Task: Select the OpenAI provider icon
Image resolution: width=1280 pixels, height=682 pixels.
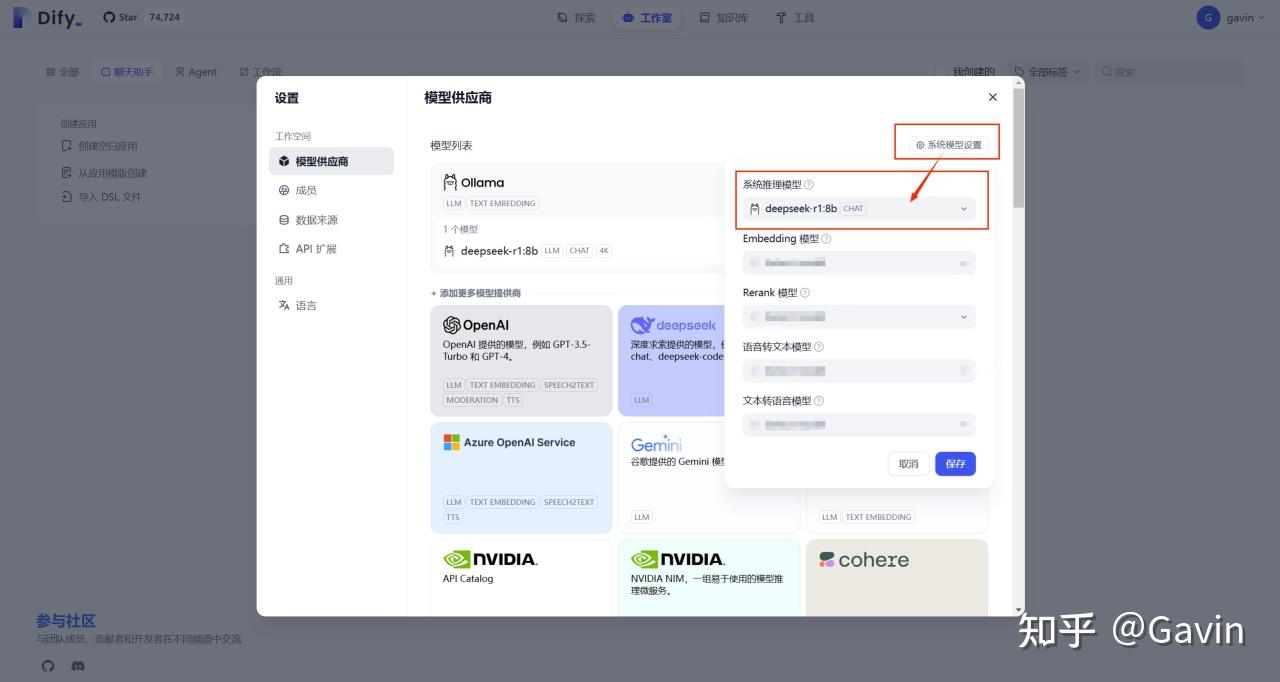Action: click(x=453, y=326)
